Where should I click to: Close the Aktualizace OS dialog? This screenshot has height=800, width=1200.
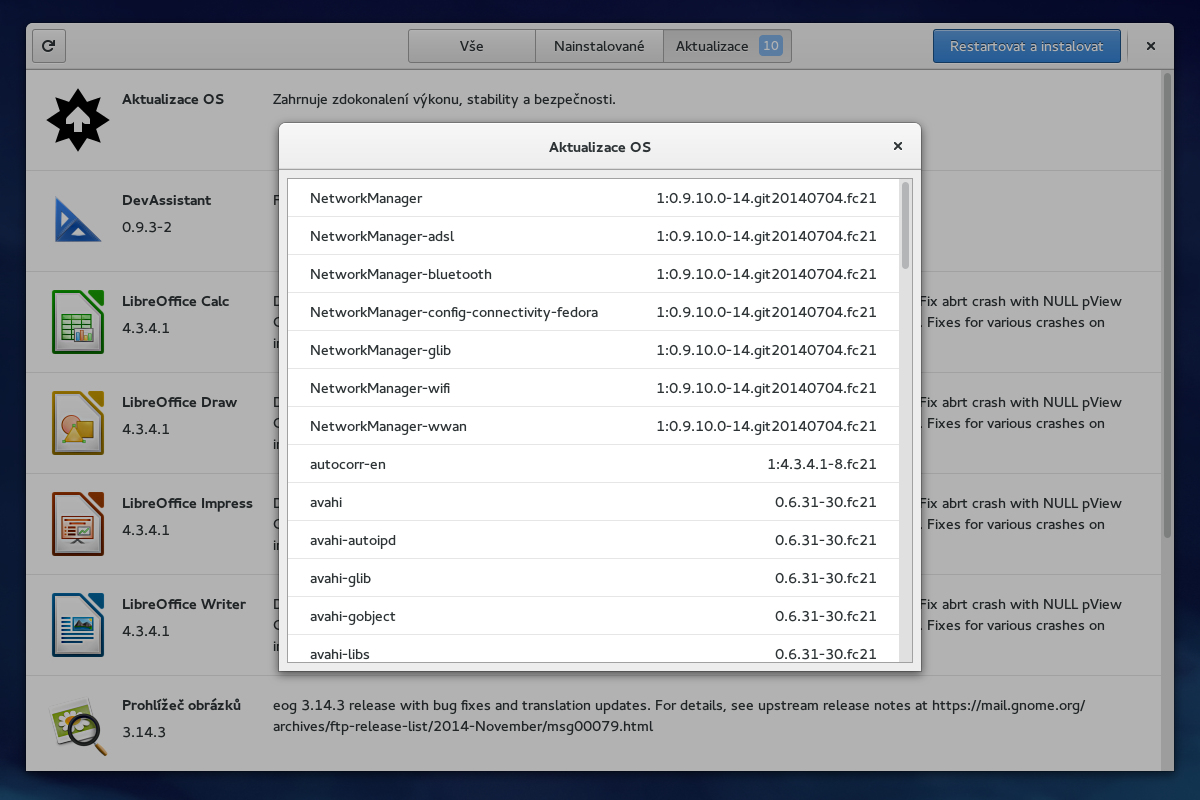(897, 145)
